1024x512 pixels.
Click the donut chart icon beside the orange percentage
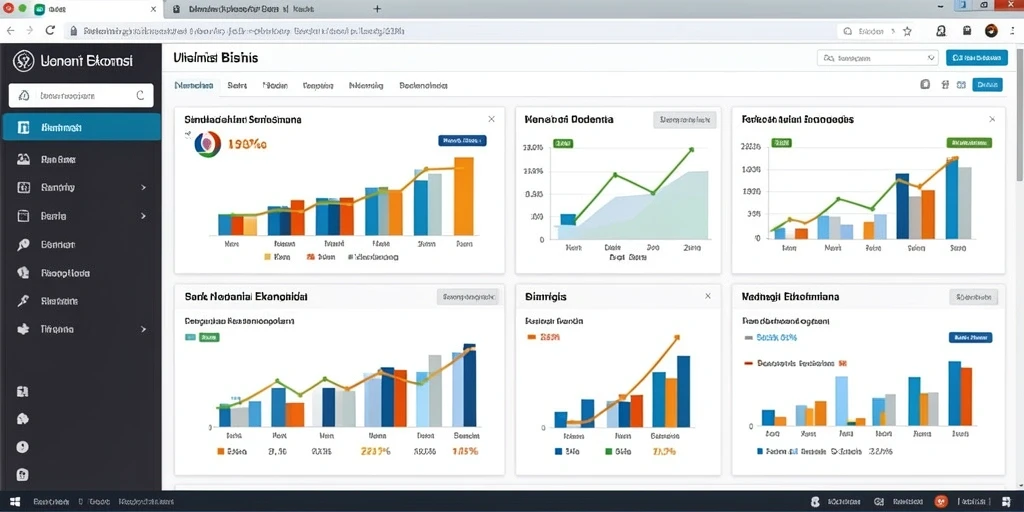[207, 143]
